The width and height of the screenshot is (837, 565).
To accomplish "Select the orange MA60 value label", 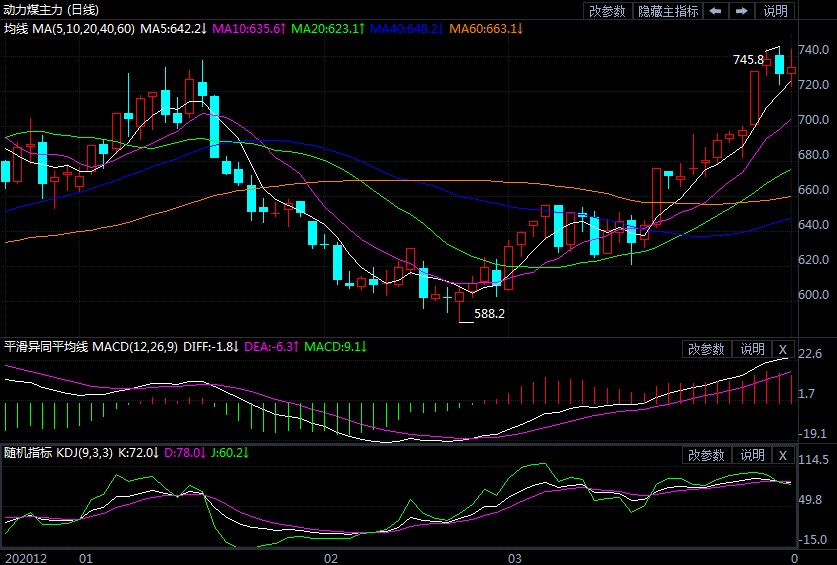I will tap(485, 29).
